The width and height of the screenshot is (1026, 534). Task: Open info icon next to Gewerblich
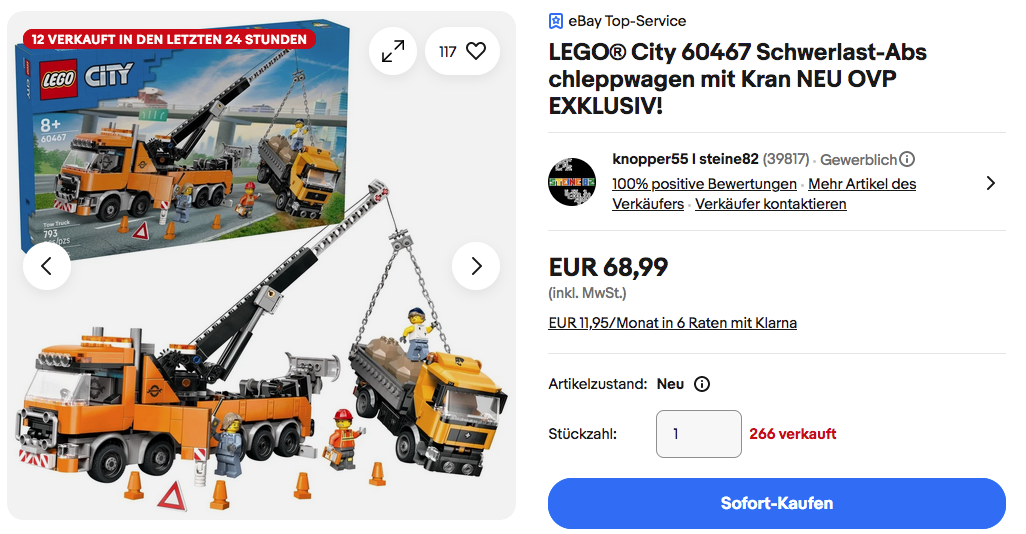(907, 159)
